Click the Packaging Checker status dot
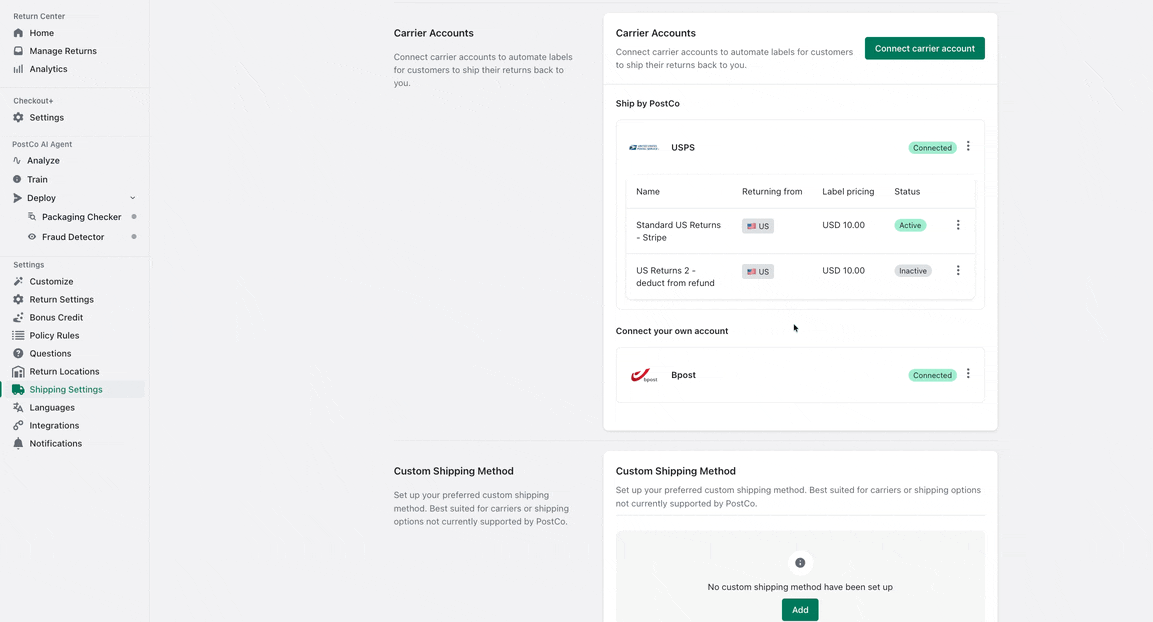The width and height of the screenshot is (1153, 622). tap(134, 217)
